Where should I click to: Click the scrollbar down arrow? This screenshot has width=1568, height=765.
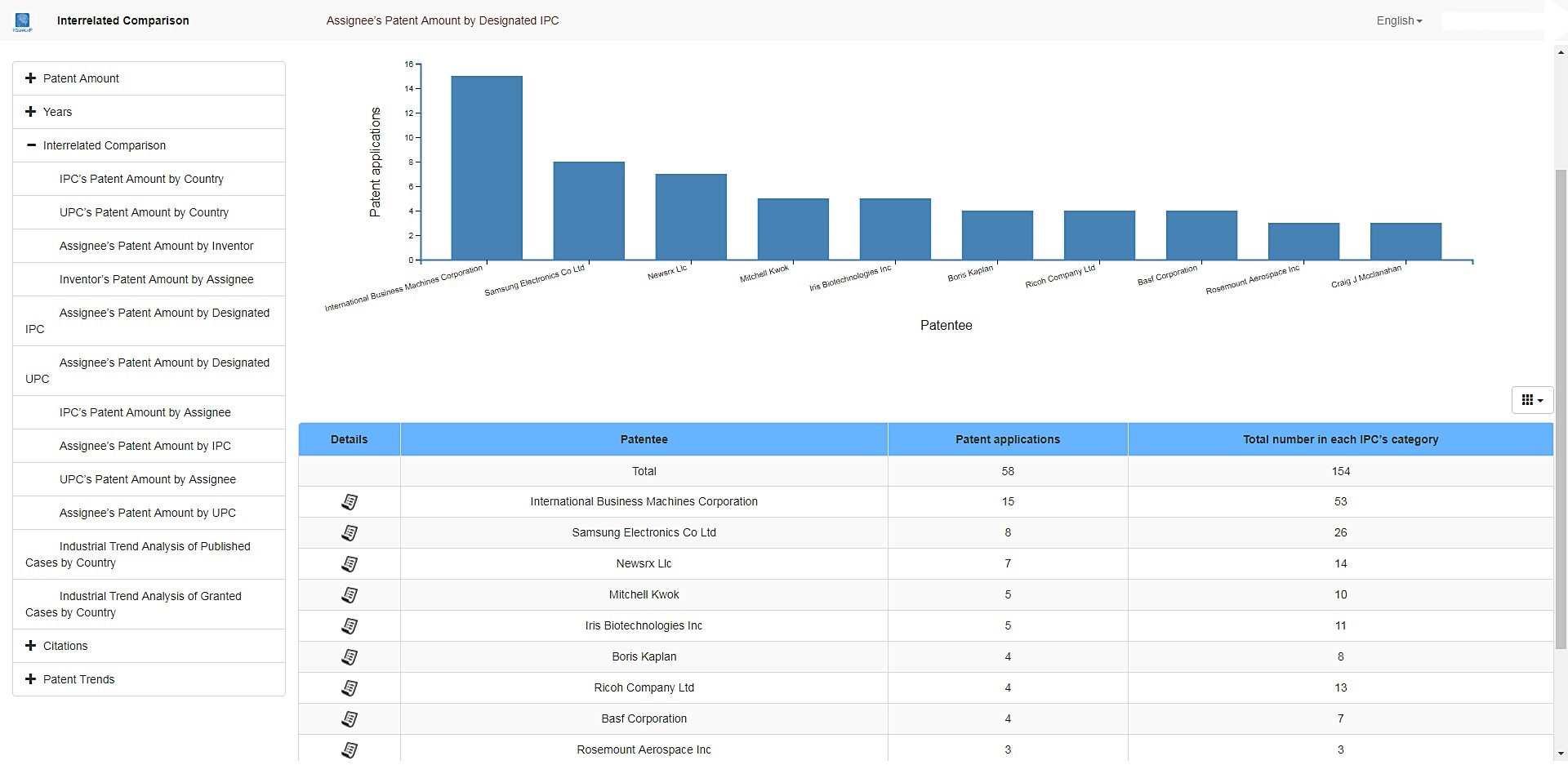pyautogui.click(x=1561, y=754)
